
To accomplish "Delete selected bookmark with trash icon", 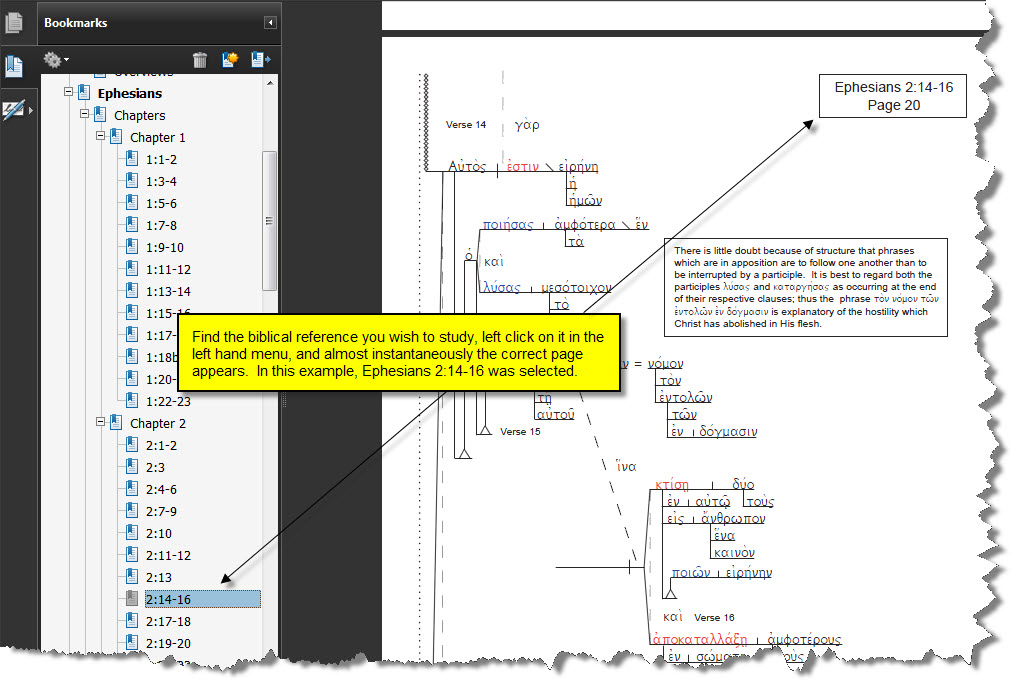I will [200, 60].
